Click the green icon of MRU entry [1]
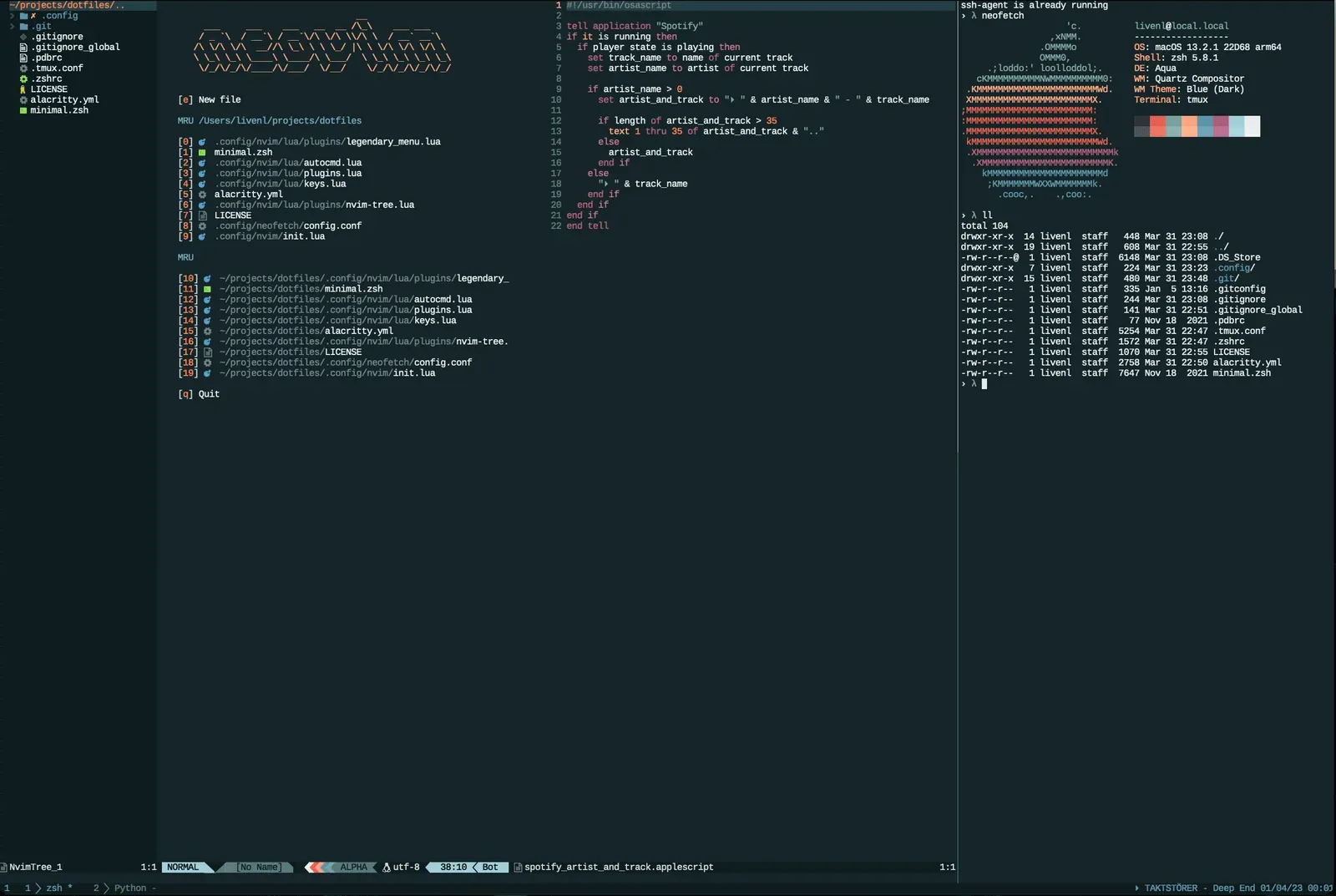The width and height of the screenshot is (1336, 896). [202, 153]
